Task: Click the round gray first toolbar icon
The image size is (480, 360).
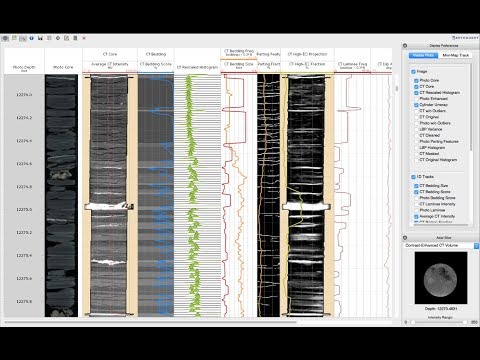Action: click(x=5, y=38)
